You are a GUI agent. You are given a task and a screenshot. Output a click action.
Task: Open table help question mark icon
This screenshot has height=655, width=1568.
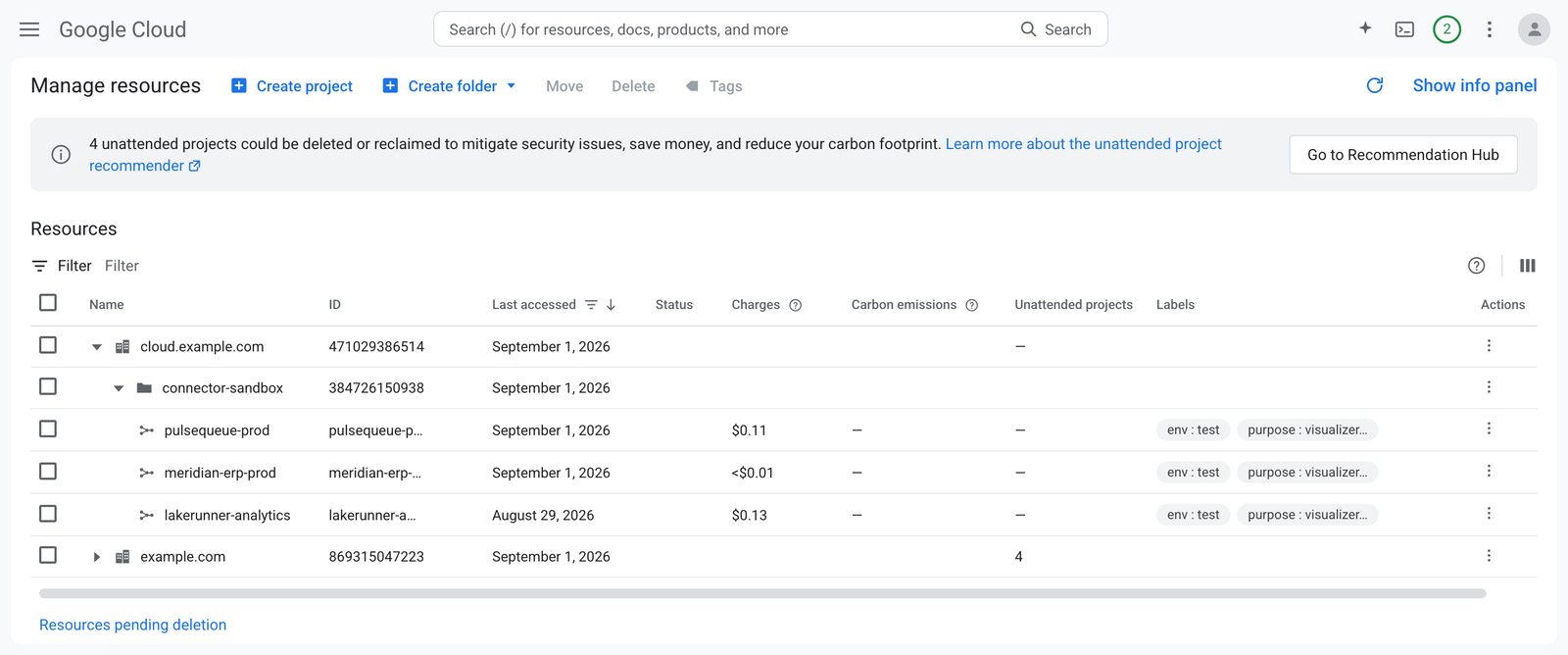click(x=1477, y=266)
